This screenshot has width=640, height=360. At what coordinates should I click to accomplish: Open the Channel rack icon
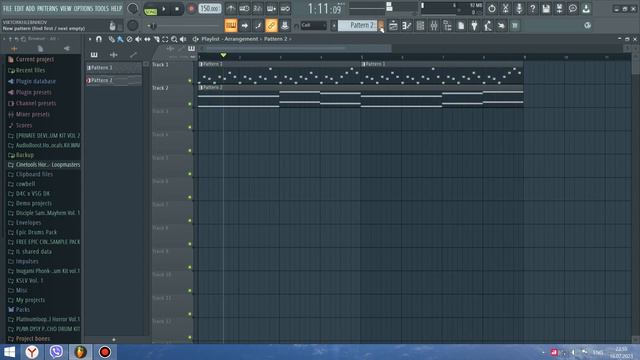pyautogui.click(x=420, y=26)
